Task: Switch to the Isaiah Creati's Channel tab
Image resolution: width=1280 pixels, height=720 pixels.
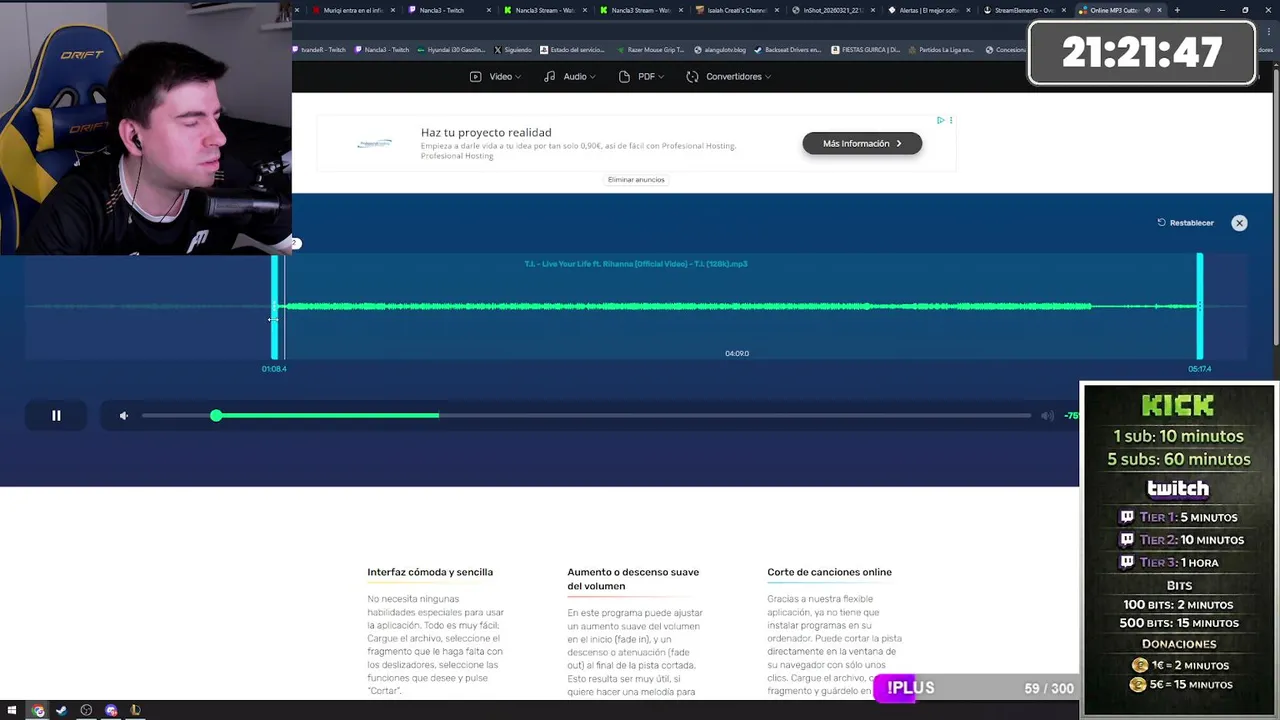Action: [x=736, y=10]
